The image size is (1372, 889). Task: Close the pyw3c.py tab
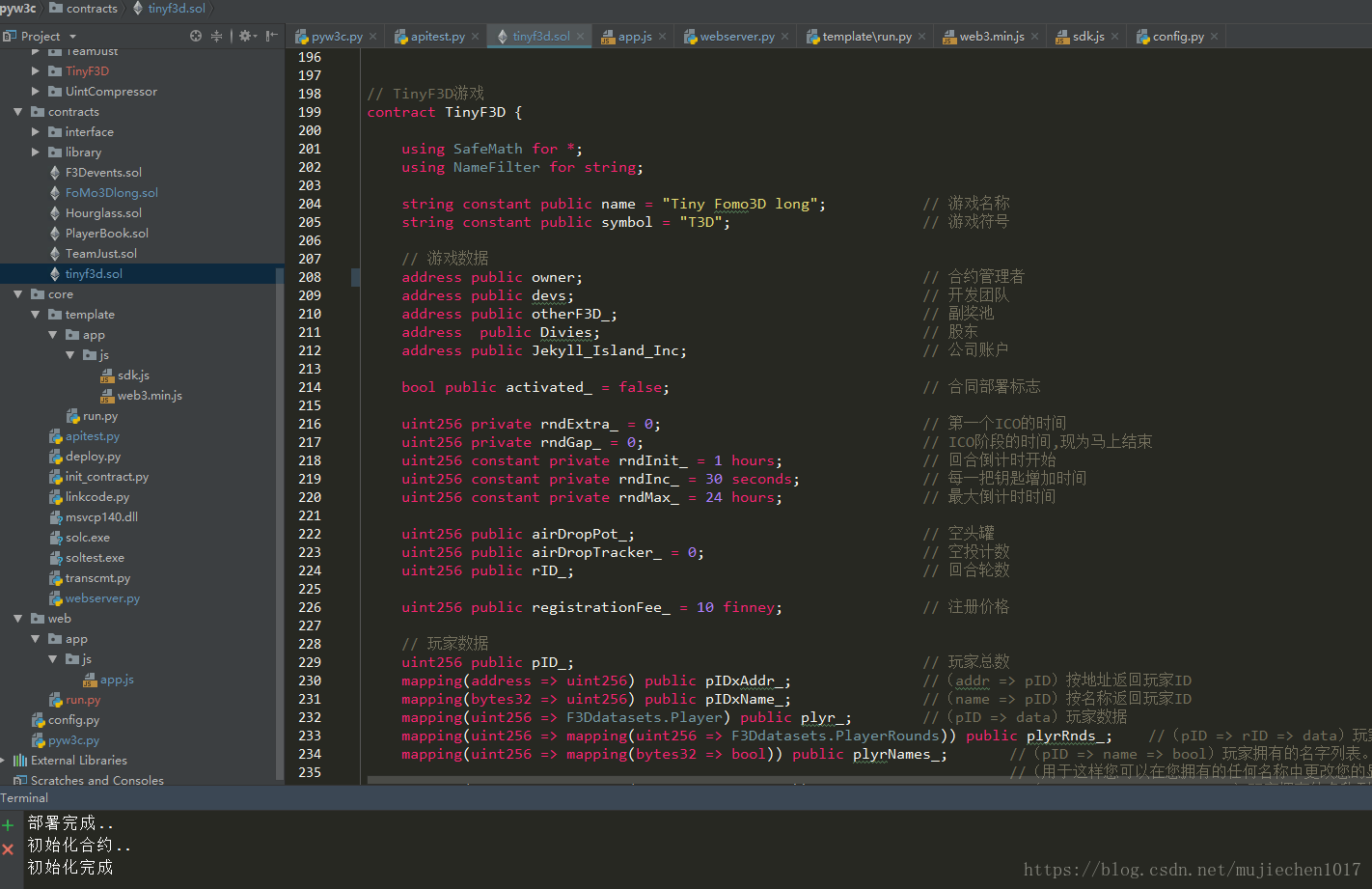pyautogui.click(x=373, y=37)
